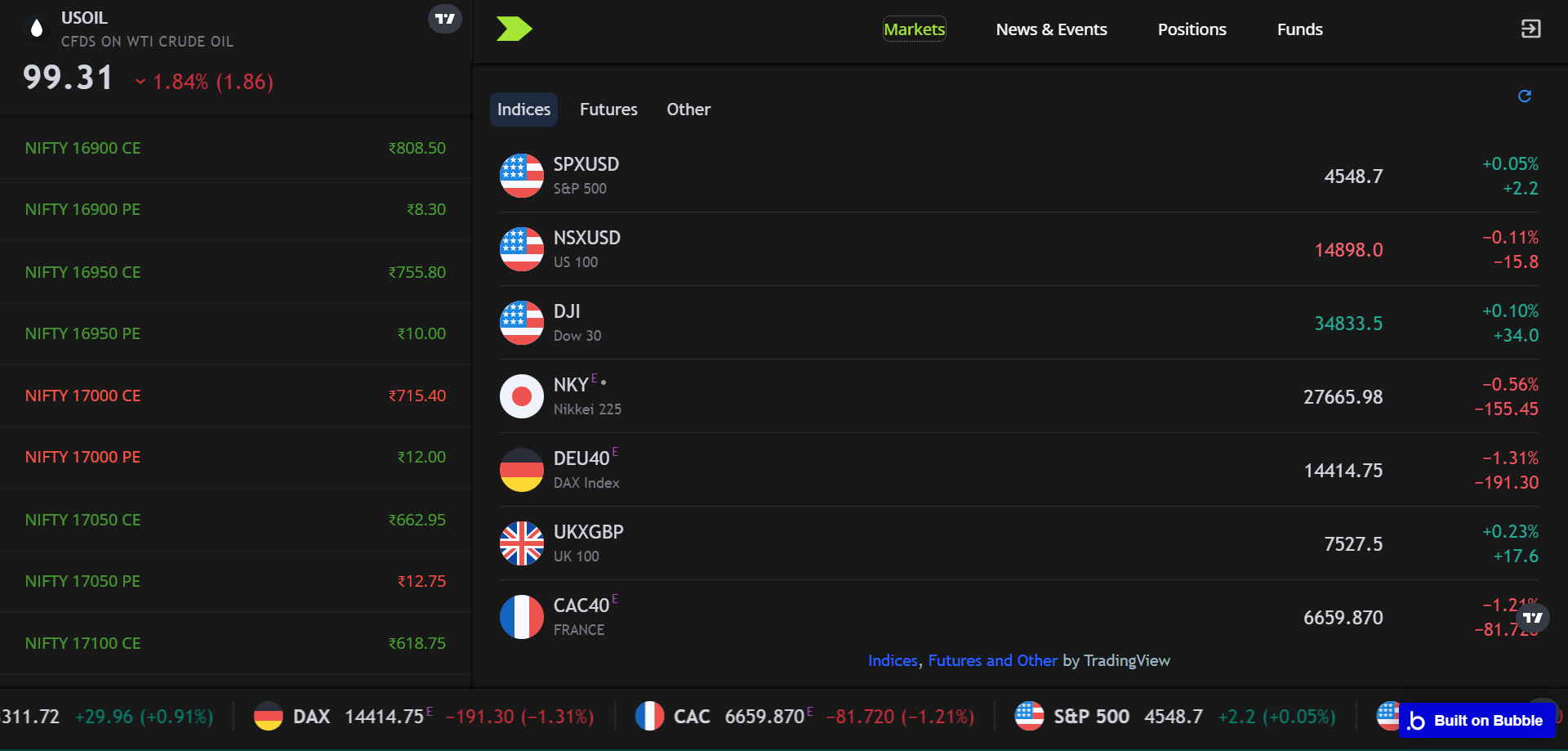Open TradingView logo on USOIL widget

(x=445, y=19)
